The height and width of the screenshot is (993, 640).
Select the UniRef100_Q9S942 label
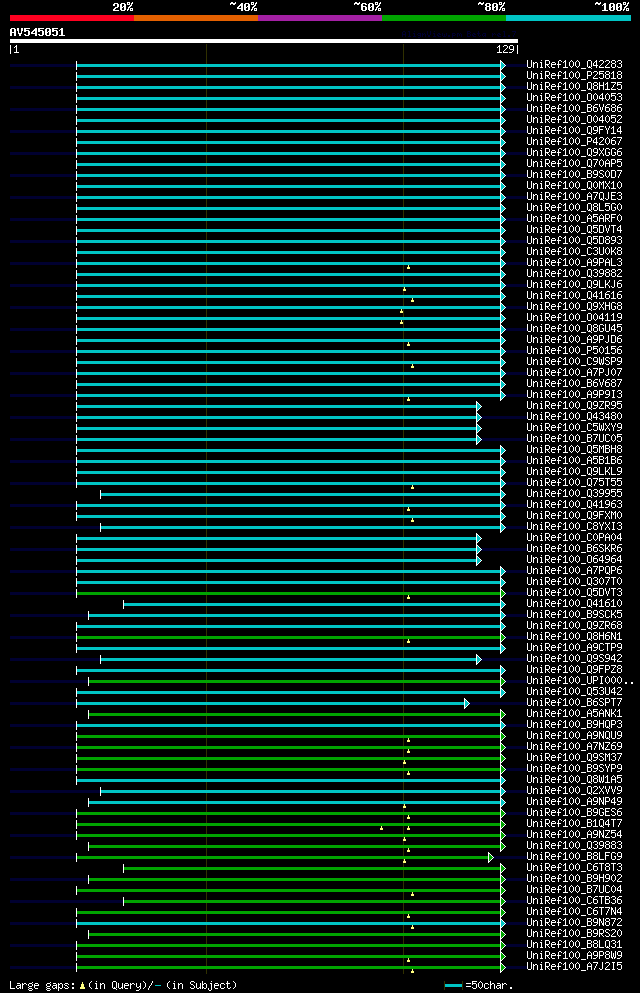click(574, 659)
